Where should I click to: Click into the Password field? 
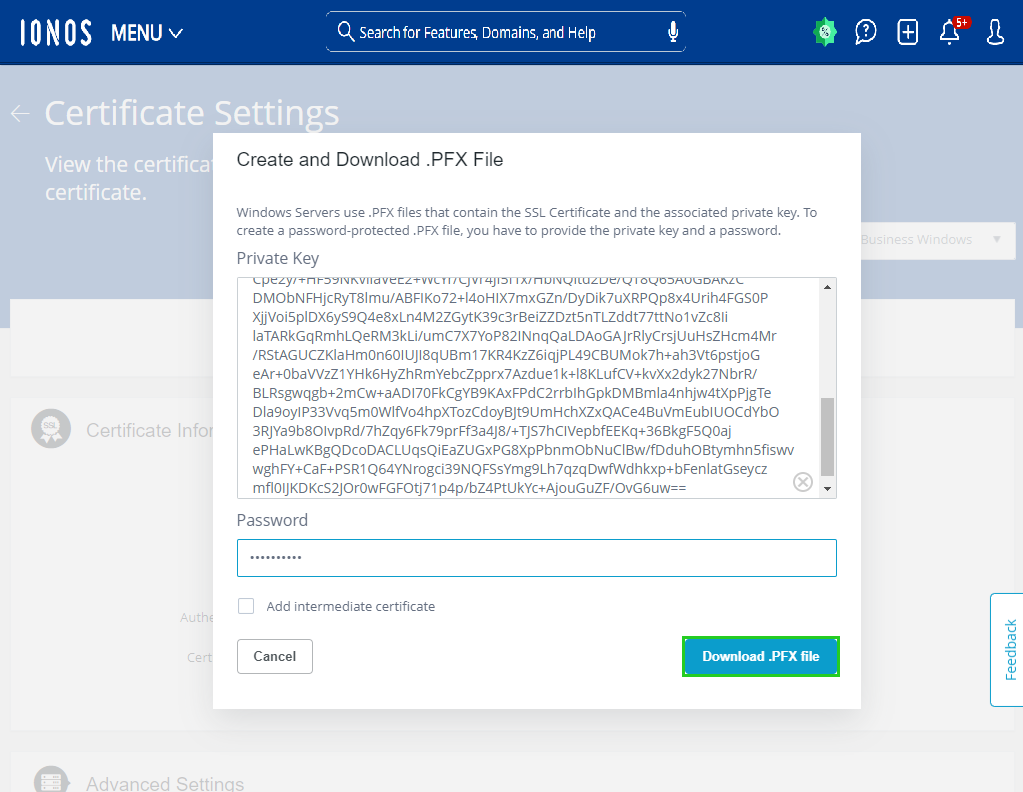coord(536,558)
